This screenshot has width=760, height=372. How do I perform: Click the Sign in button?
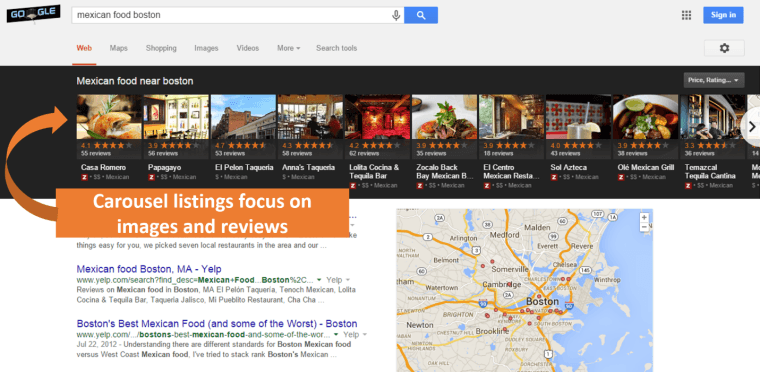(723, 15)
